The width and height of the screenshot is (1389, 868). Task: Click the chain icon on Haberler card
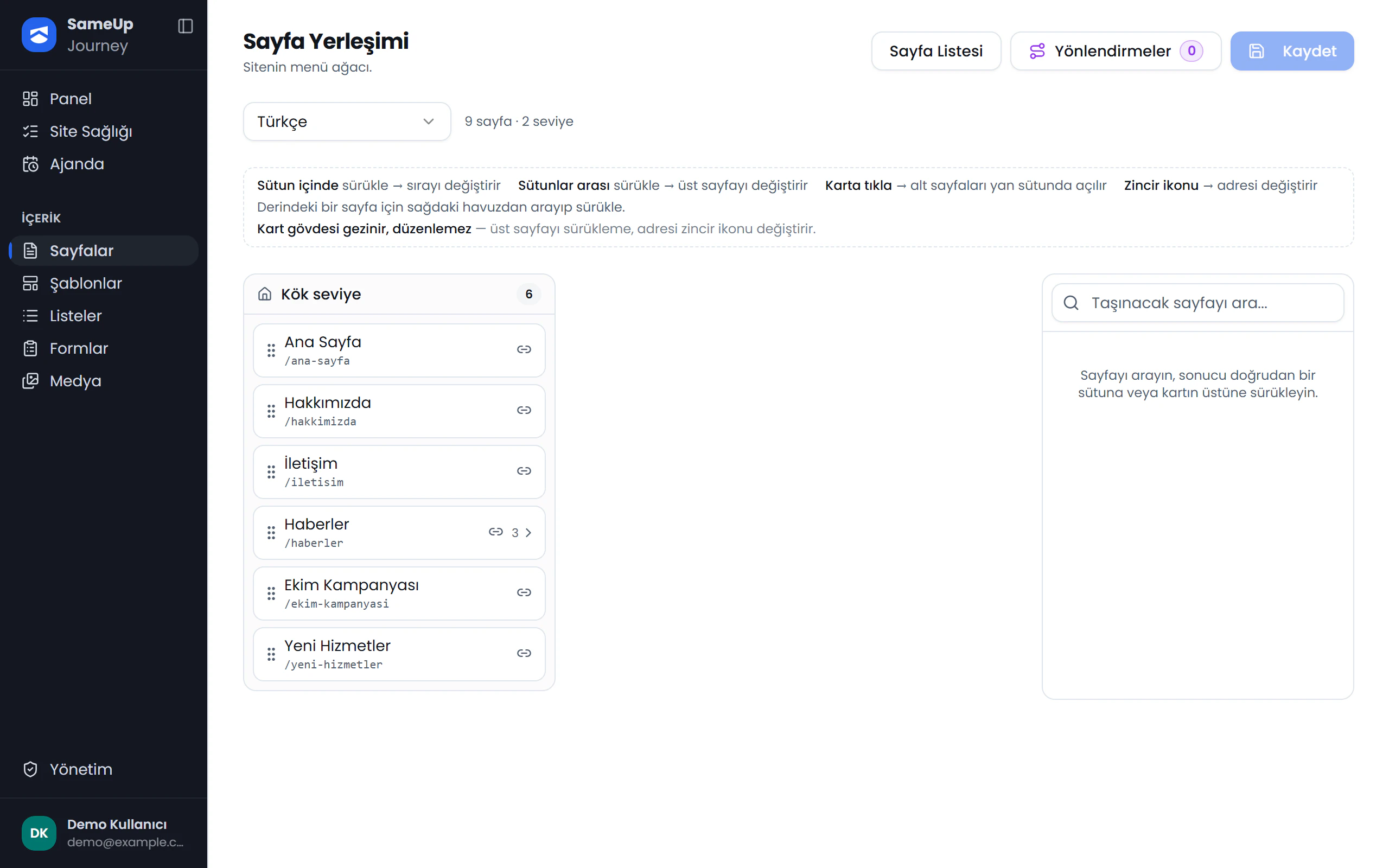coord(495,532)
